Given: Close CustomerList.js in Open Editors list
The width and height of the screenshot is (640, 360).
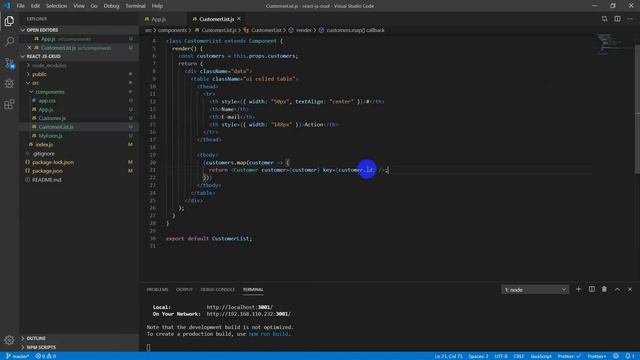Looking at the screenshot, I should pos(29,48).
